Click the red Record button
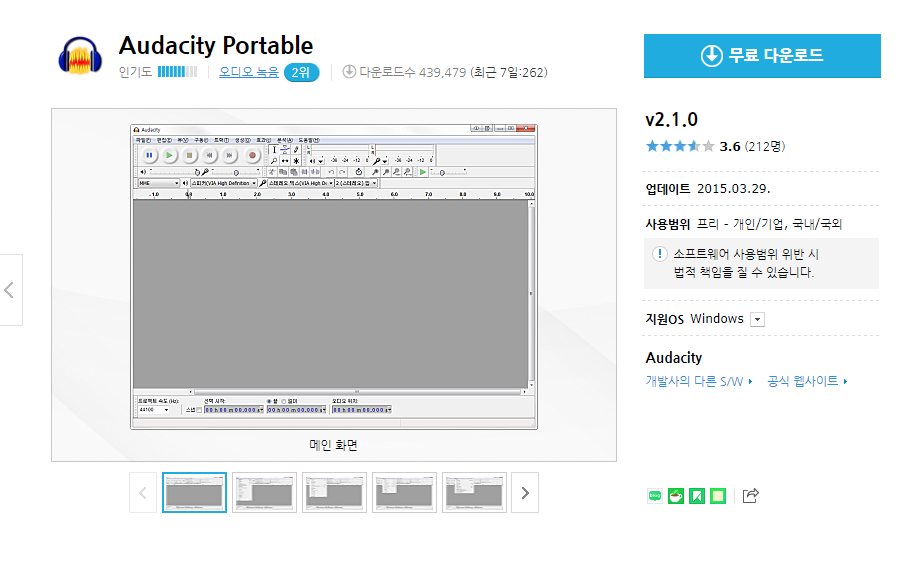The image size is (909, 562). coord(252,155)
